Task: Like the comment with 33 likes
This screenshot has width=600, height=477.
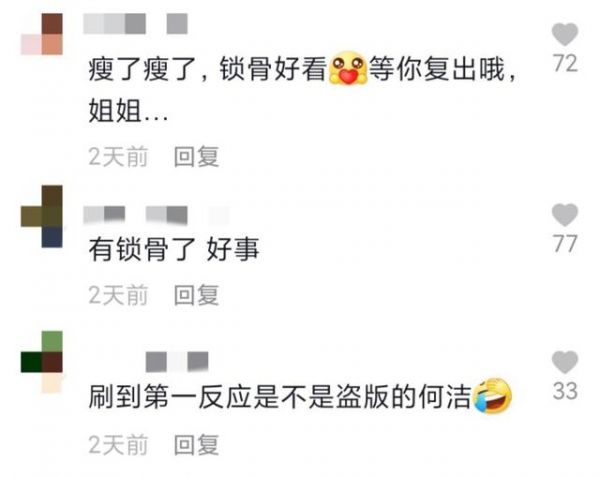Action: pos(565,362)
